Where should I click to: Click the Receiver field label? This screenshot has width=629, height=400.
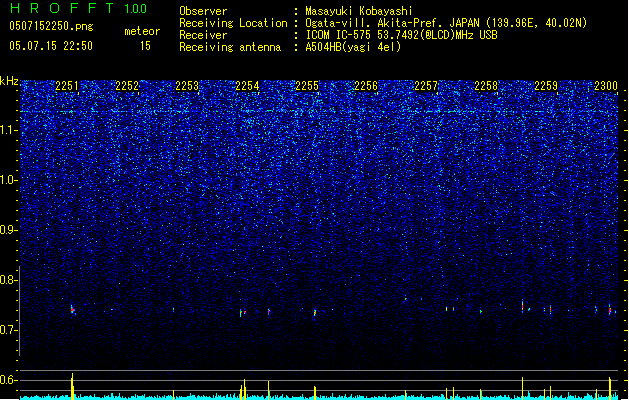203,35
